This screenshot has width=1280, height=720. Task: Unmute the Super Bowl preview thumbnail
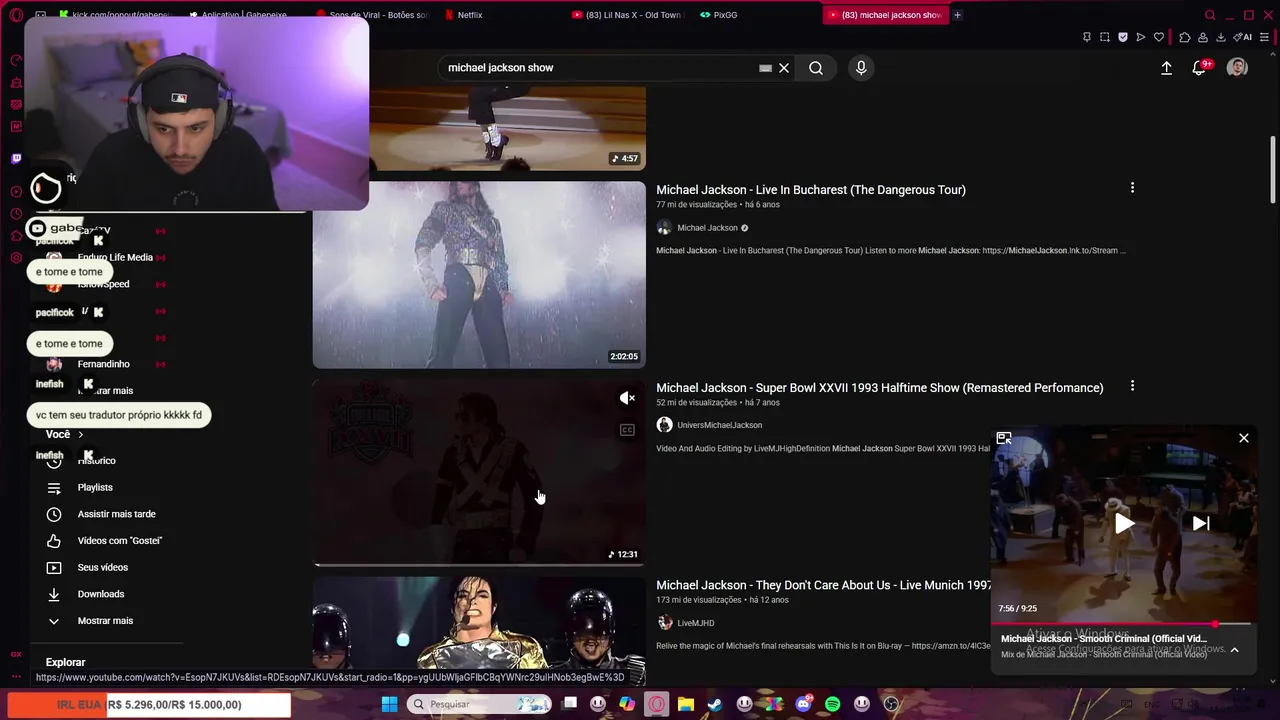pos(627,398)
